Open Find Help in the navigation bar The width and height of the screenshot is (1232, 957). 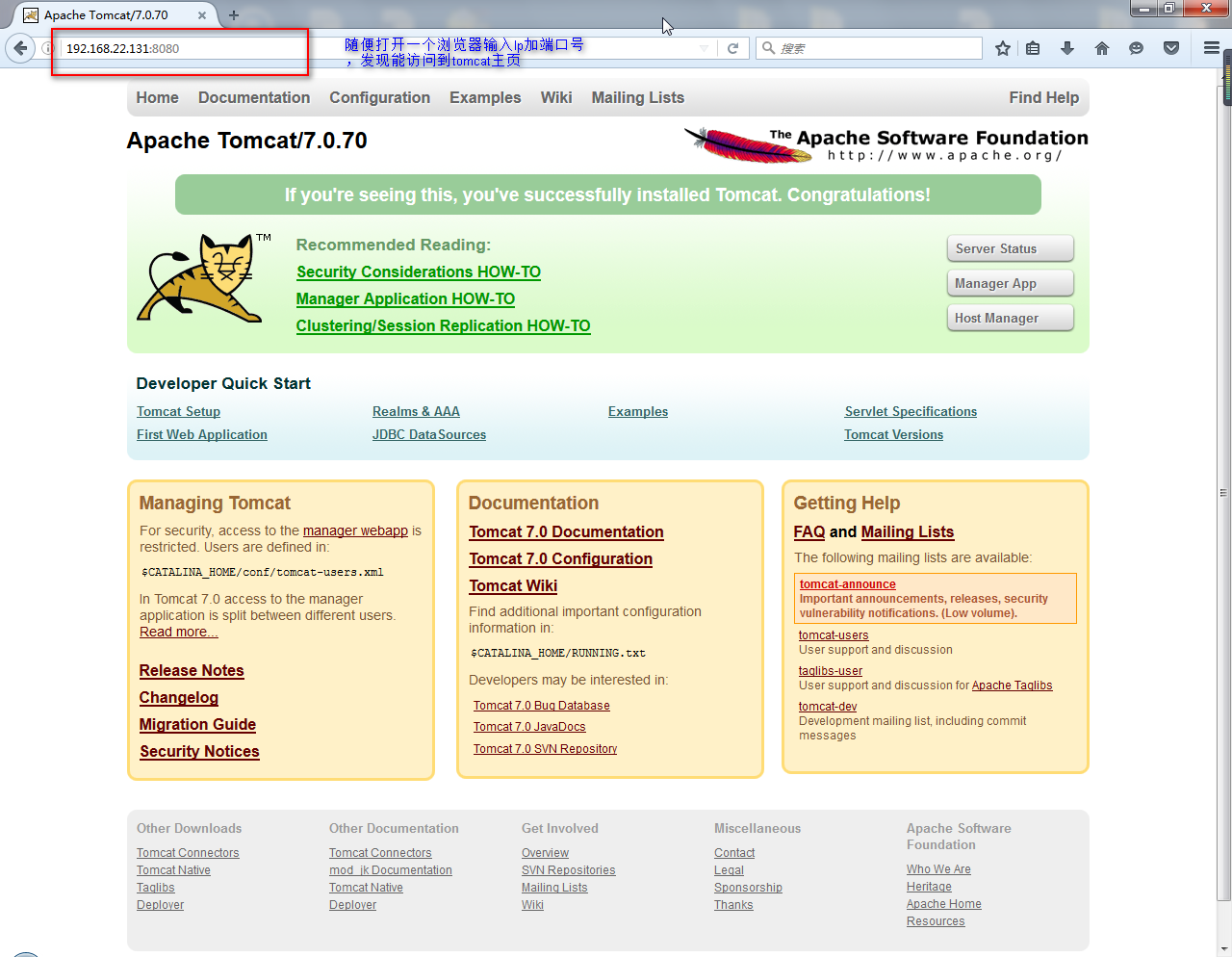[1043, 98]
